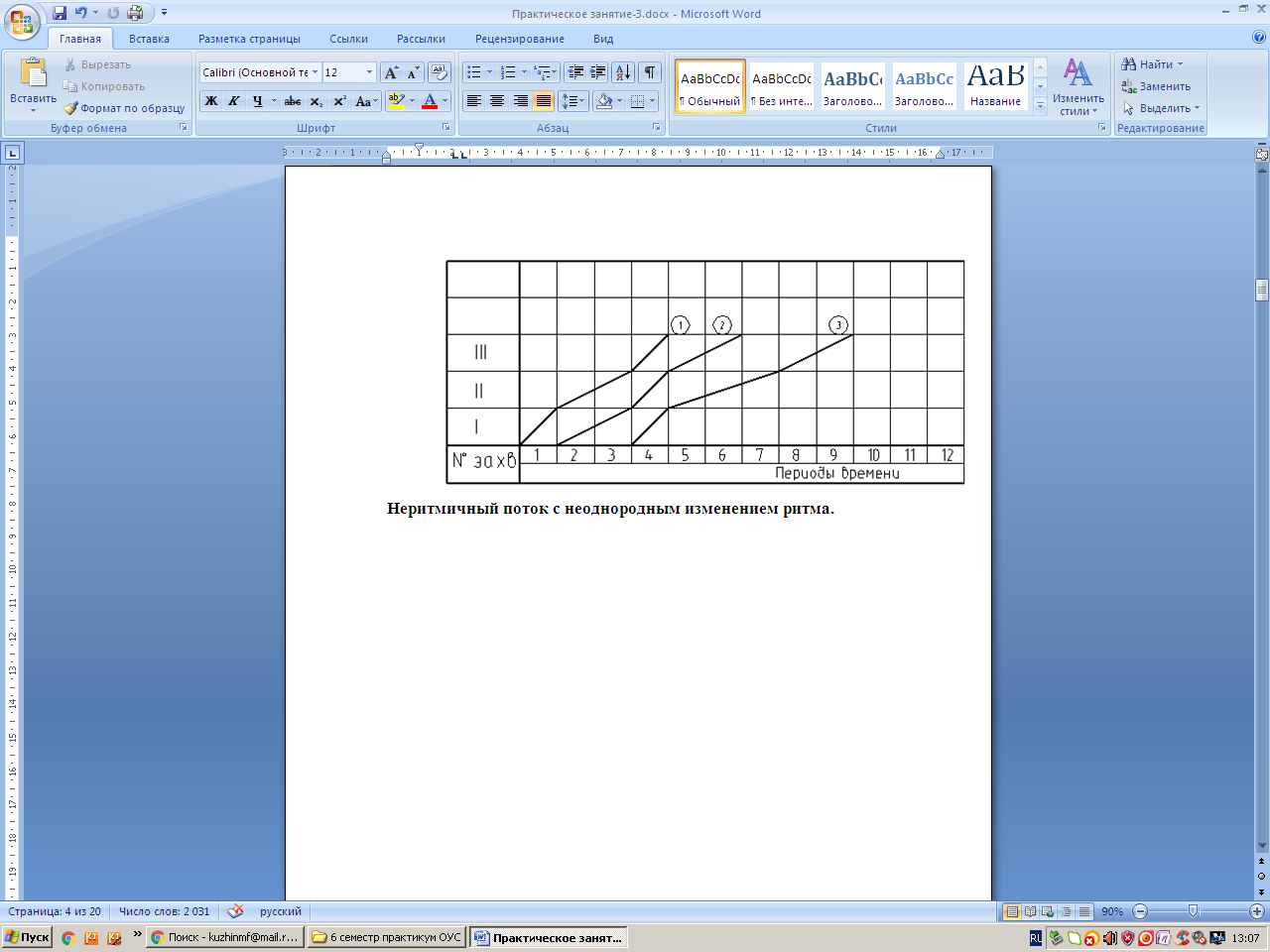Screen dimensions: 1270x952
Task: Zoom in with the plus button
Action: (1257, 911)
